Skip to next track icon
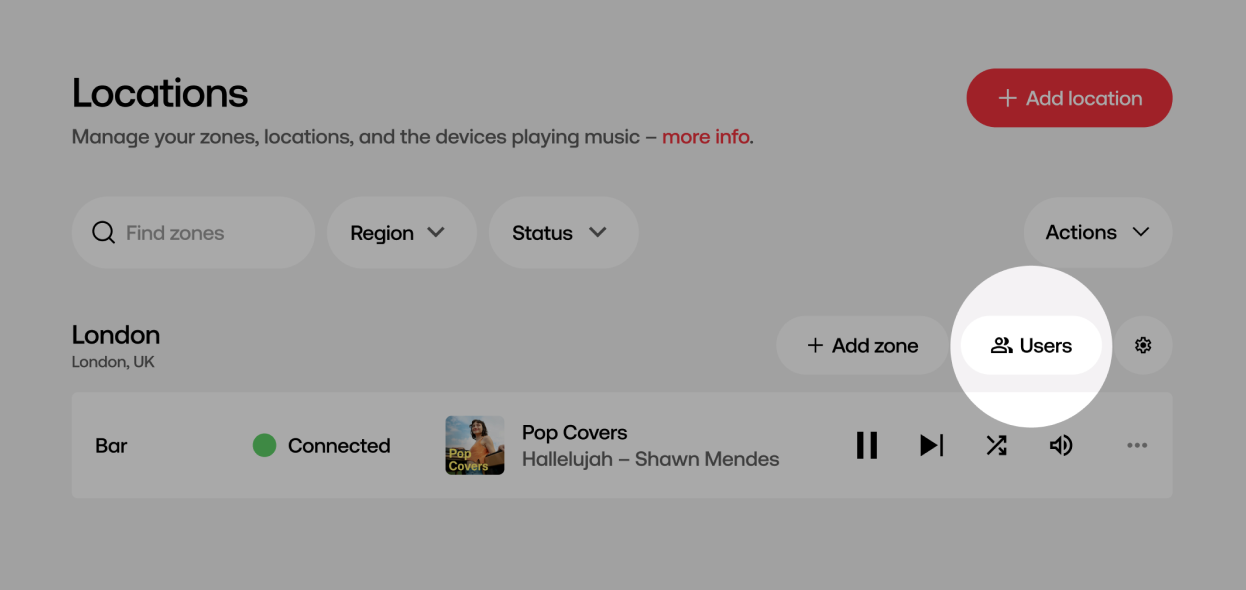Image resolution: width=1246 pixels, height=590 pixels. (x=932, y=445)
